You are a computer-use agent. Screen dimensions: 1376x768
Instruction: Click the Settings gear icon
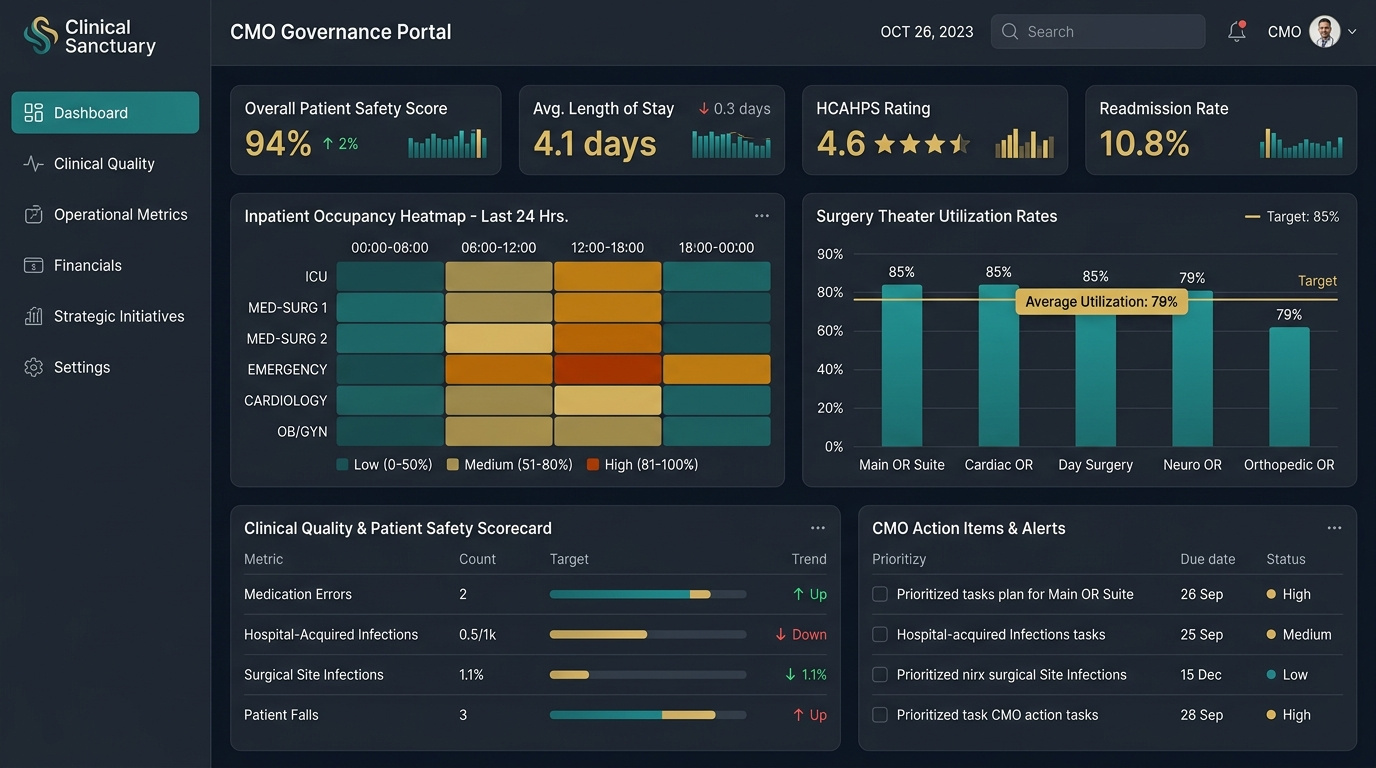(34, 367)
